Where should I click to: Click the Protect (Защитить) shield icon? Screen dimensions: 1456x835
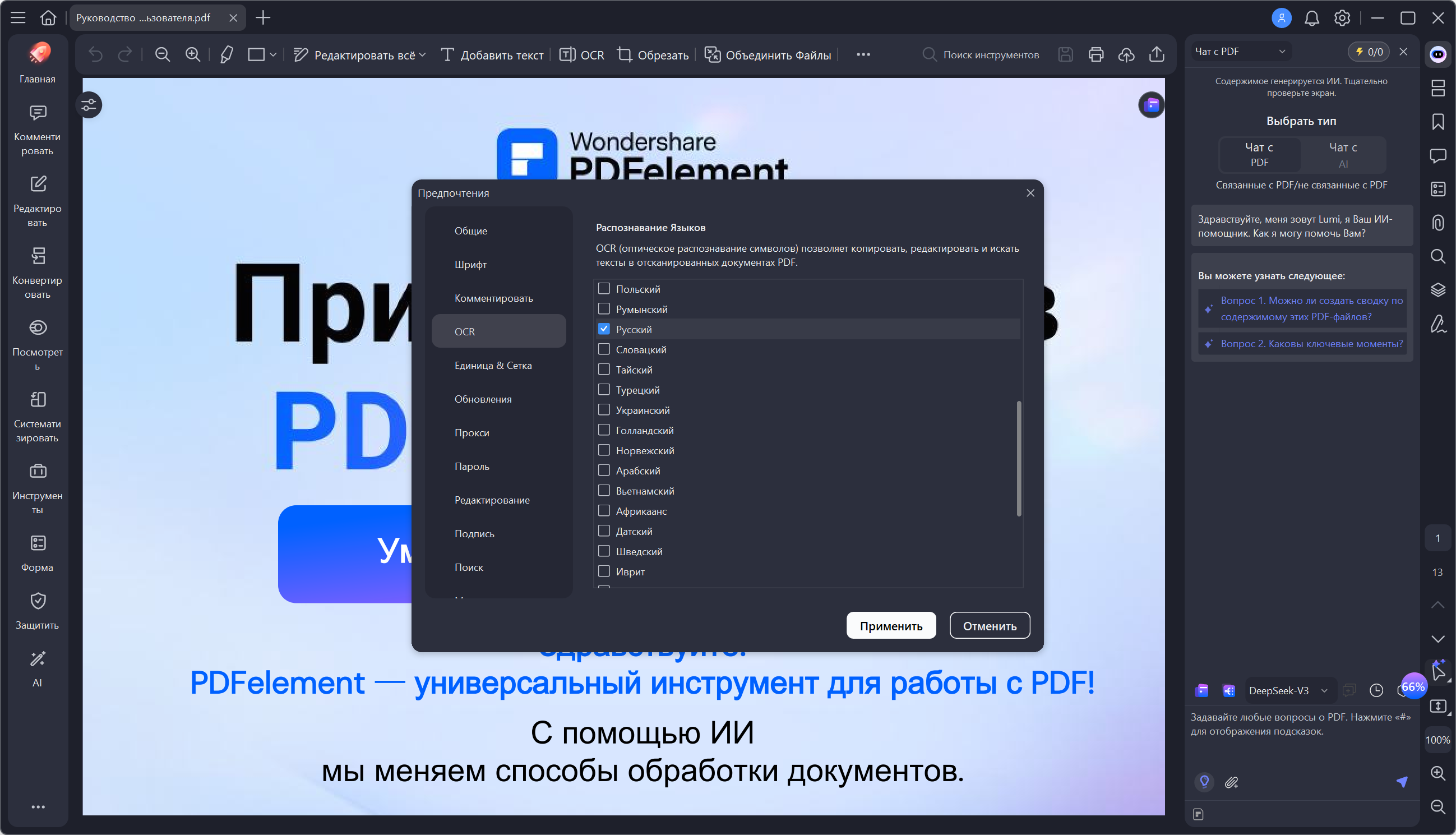[x=38, y=601]
